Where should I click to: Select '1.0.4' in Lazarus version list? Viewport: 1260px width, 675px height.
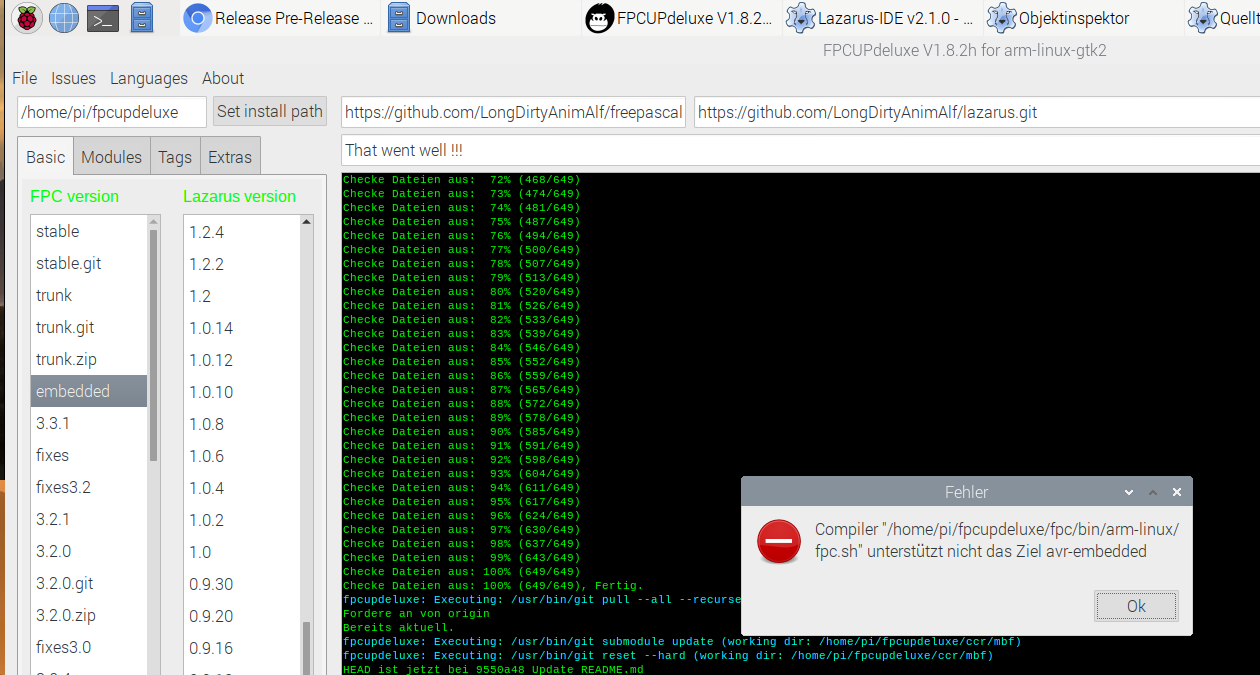pos(242,488)
